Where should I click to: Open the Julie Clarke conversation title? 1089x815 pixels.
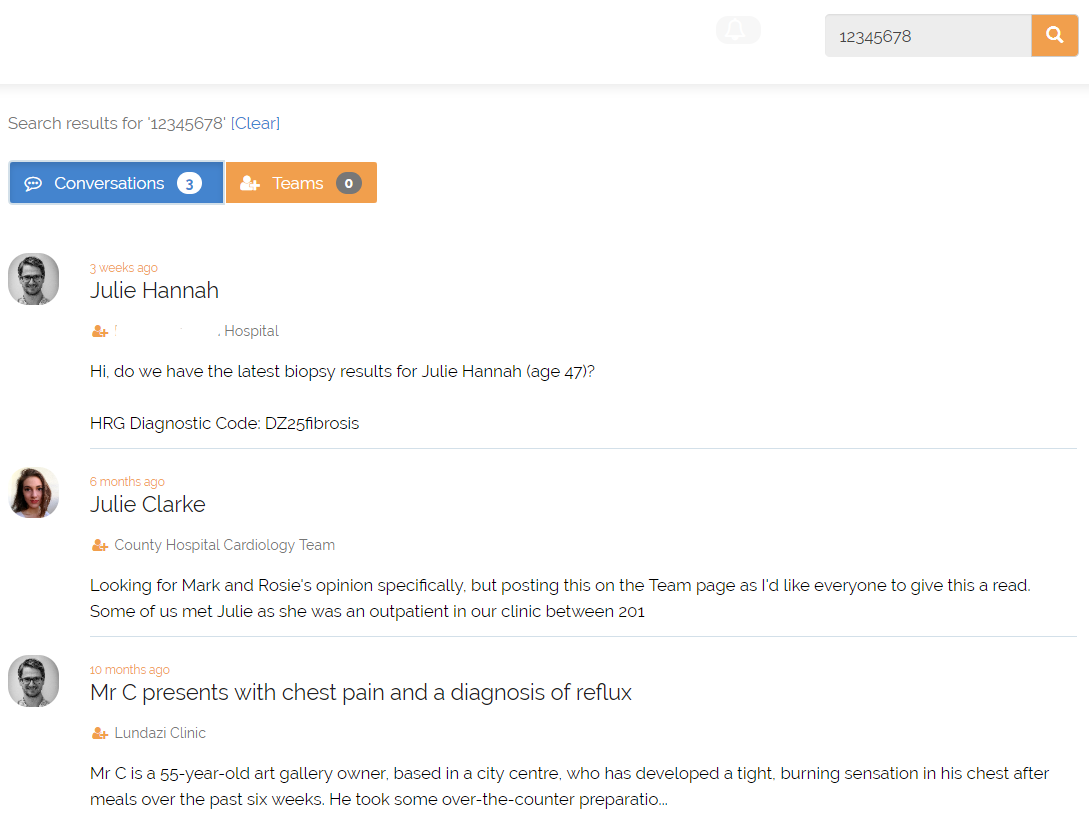(147, 504)
